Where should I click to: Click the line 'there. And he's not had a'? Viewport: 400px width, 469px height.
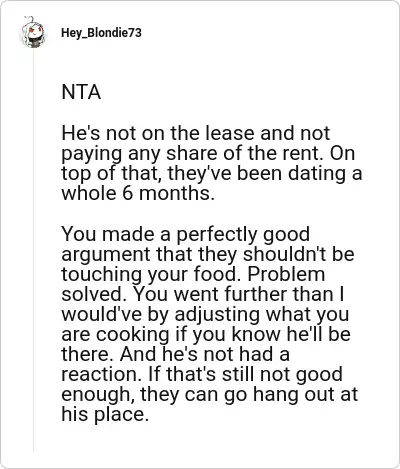(x=175, y=354)
